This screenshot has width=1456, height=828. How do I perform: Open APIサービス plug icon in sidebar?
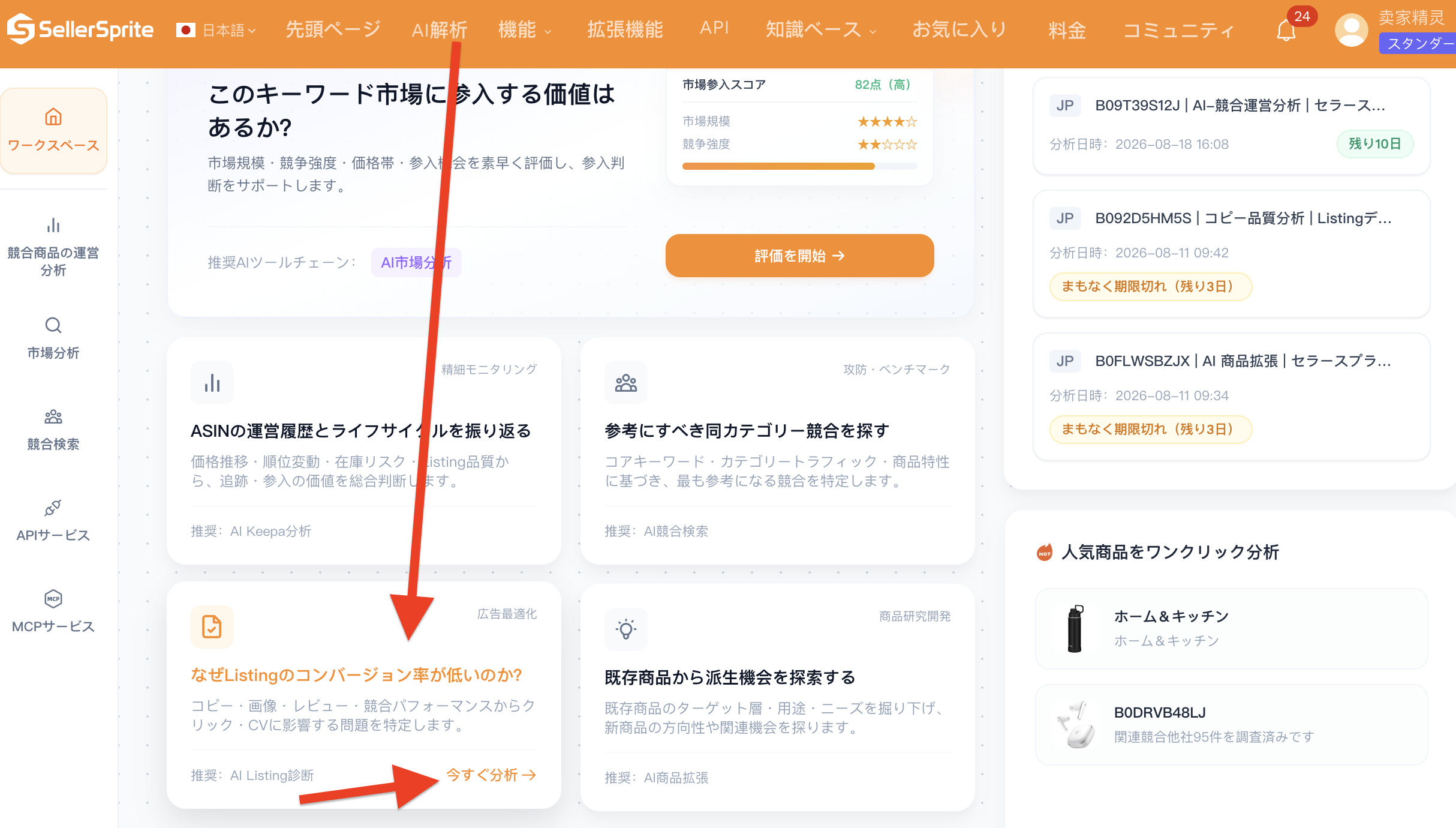[53, 508]
